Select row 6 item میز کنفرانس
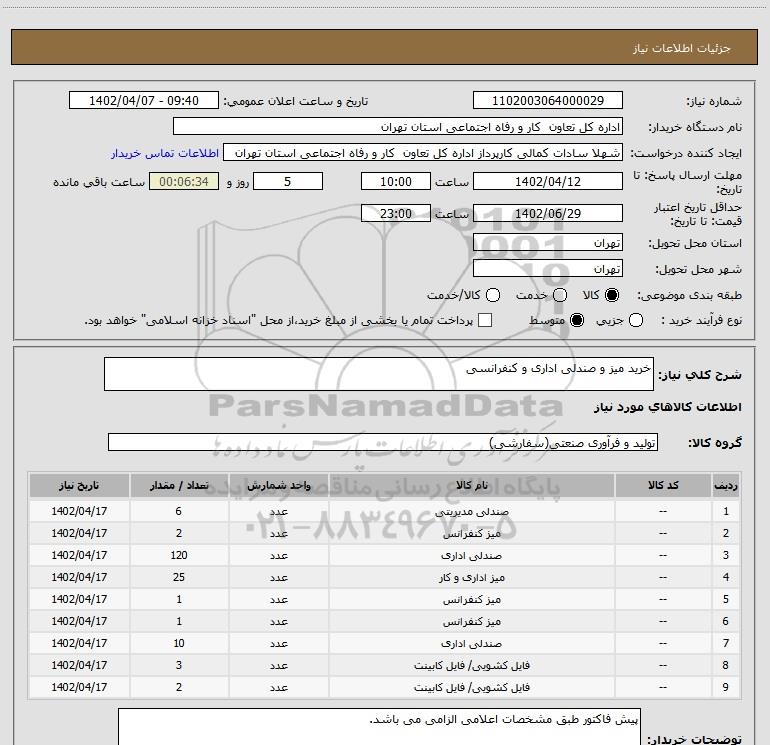770x745 pixels. (471, 622)
